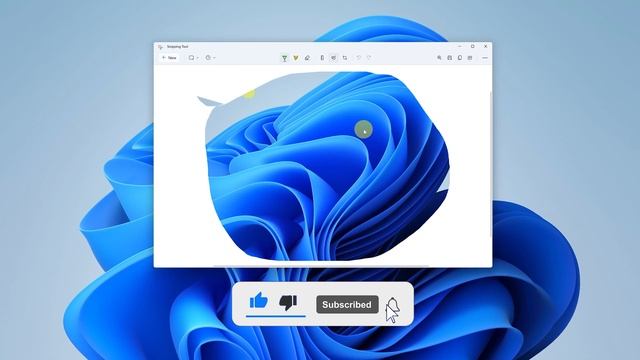
Task: Maximize the Snipping Tool window
Action: point(473,47)
